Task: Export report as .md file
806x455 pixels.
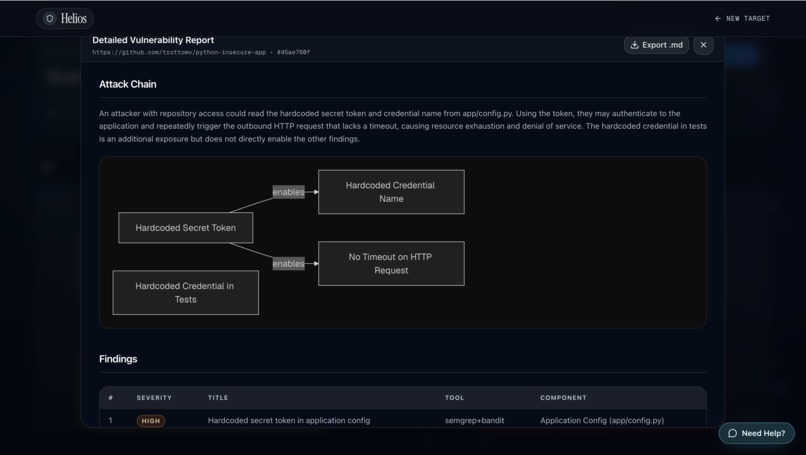Action: 656,45
